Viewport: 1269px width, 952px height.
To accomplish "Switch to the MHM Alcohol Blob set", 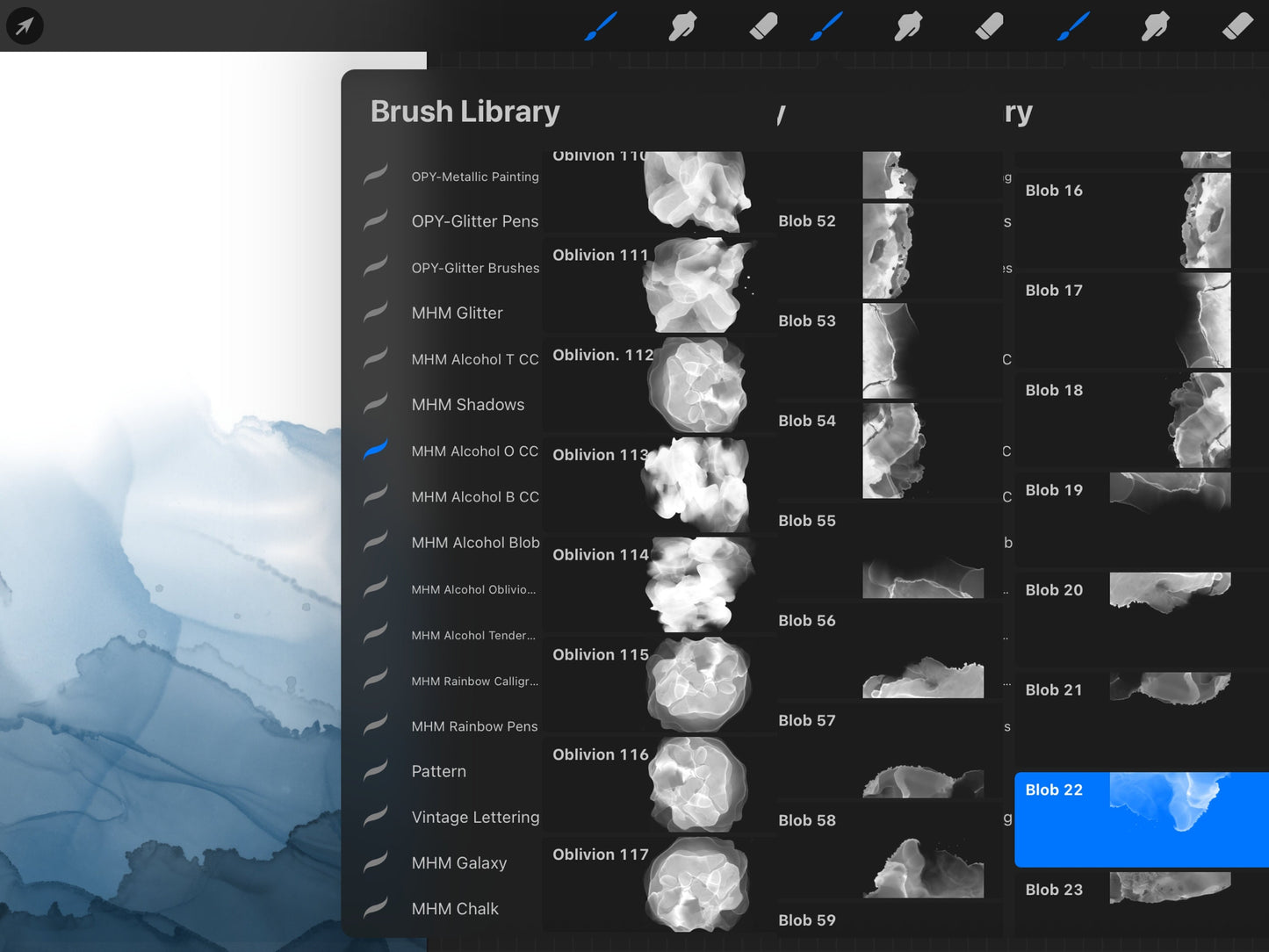I will point(475,543).
